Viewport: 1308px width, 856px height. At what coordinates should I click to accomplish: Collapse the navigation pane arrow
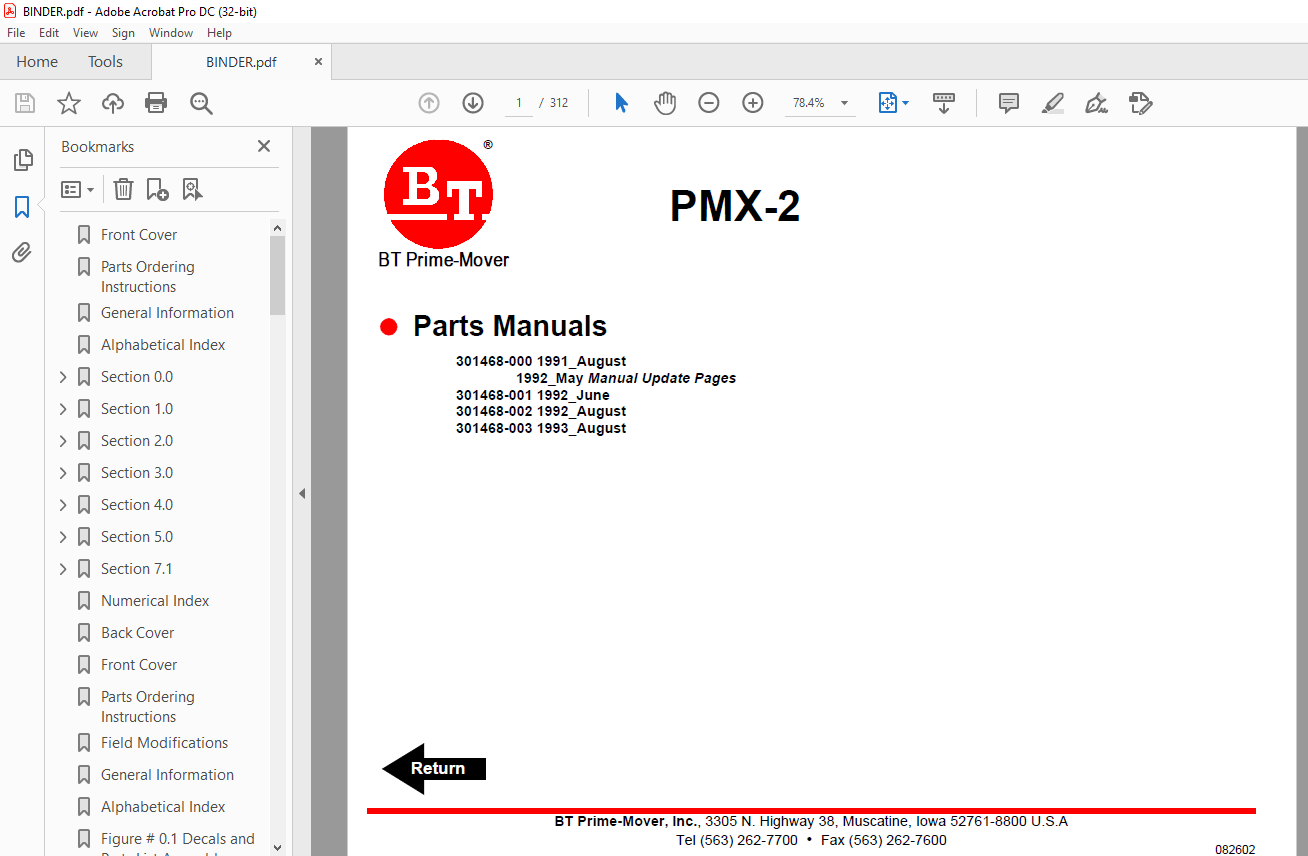[x=302, y=493]
